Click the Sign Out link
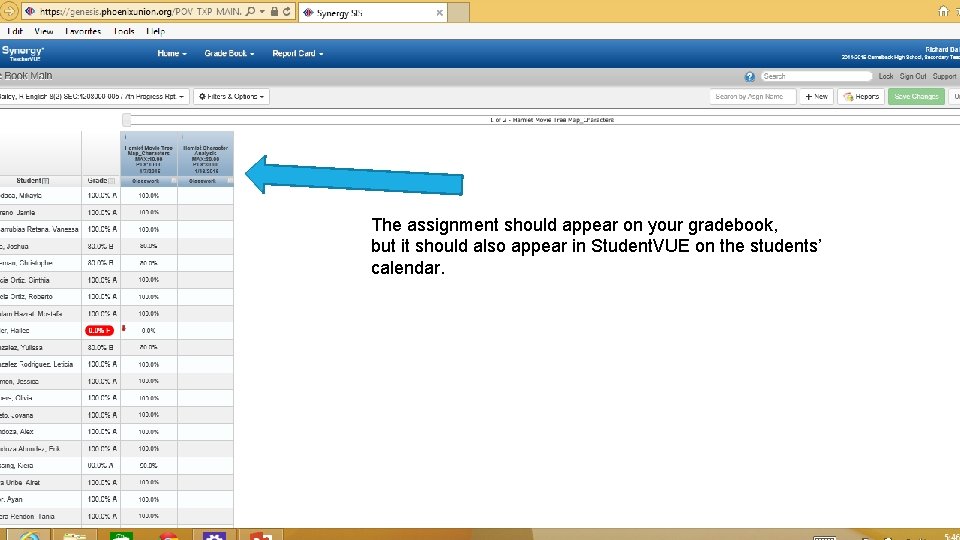 (x=912, y=77)
